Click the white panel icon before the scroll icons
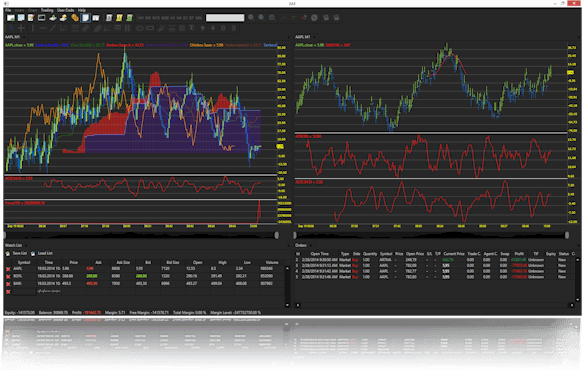This screenshot has width=583, height=371. (x=96, y=17)
